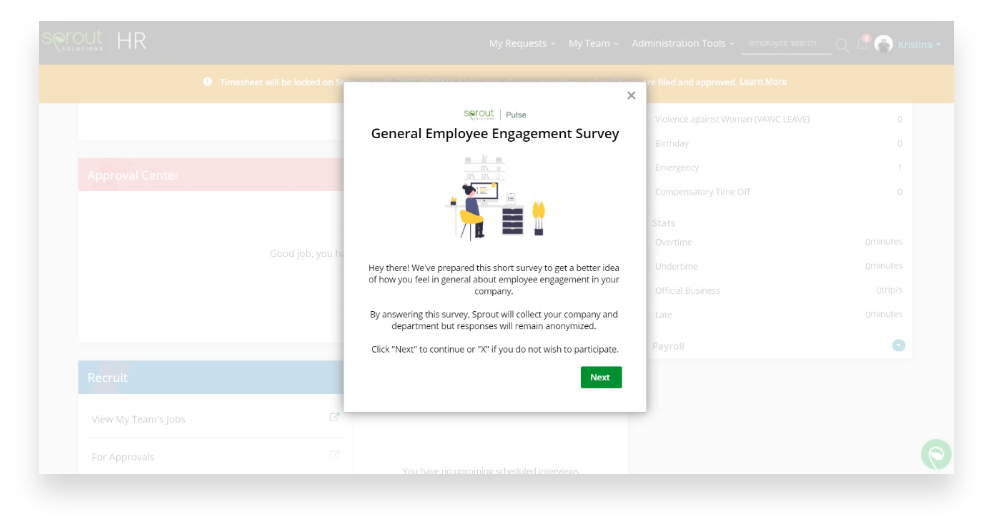Image resolution: width=993 pixels, height=531 pixels.
Task: Click the Sprout HR logo
Action: point(93,41)
